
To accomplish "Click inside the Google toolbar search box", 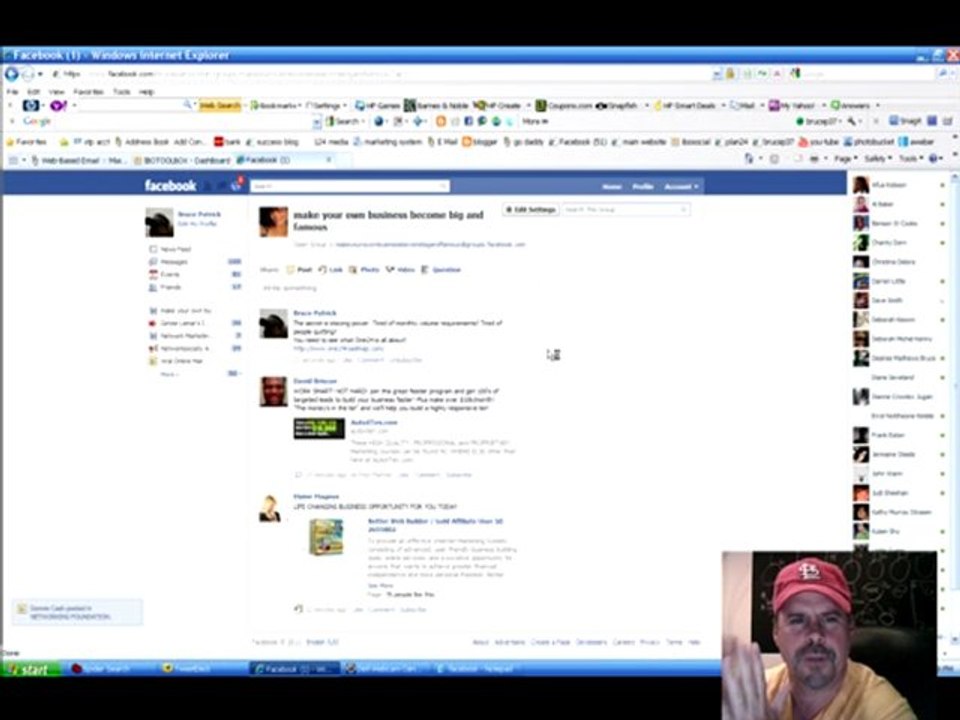I will click(182, 122).
